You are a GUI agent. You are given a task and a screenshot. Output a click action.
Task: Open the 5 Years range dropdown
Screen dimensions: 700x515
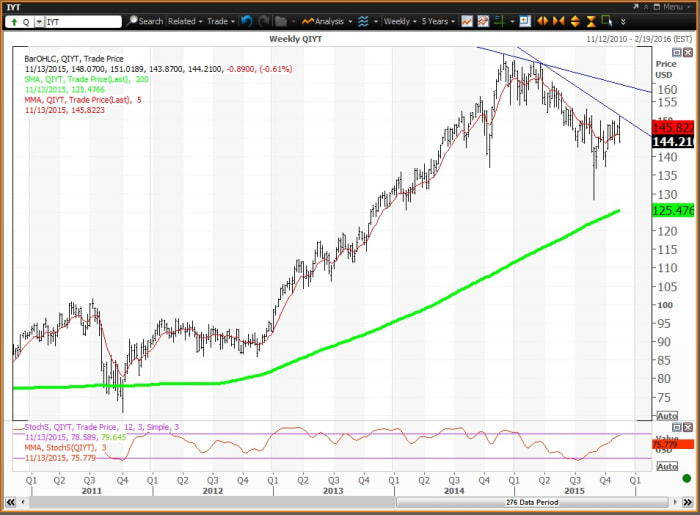point(434,20)
